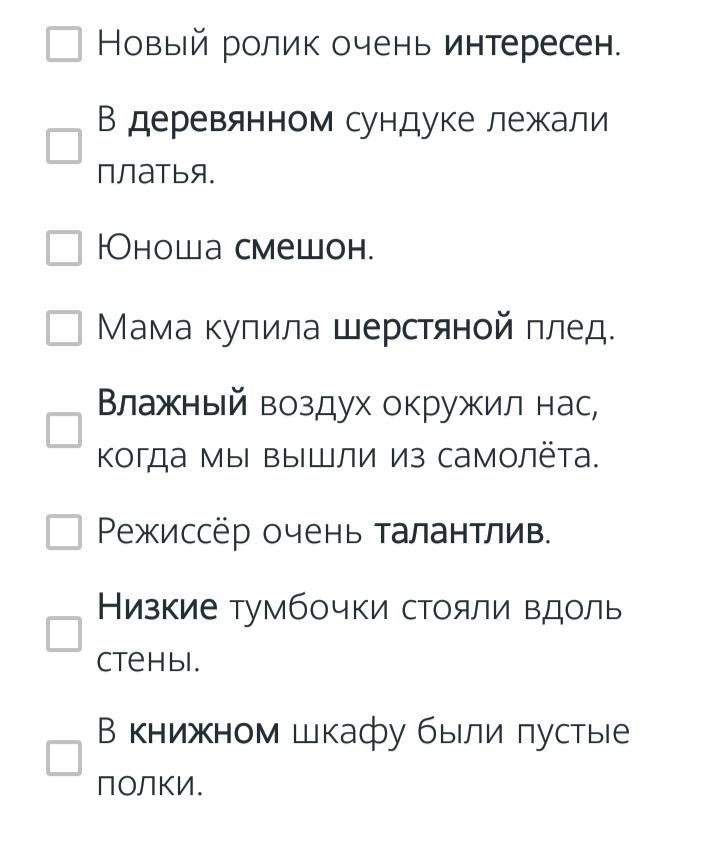Select the checkbox for 'В книжном шкафу' sentence

coord(64,758)
